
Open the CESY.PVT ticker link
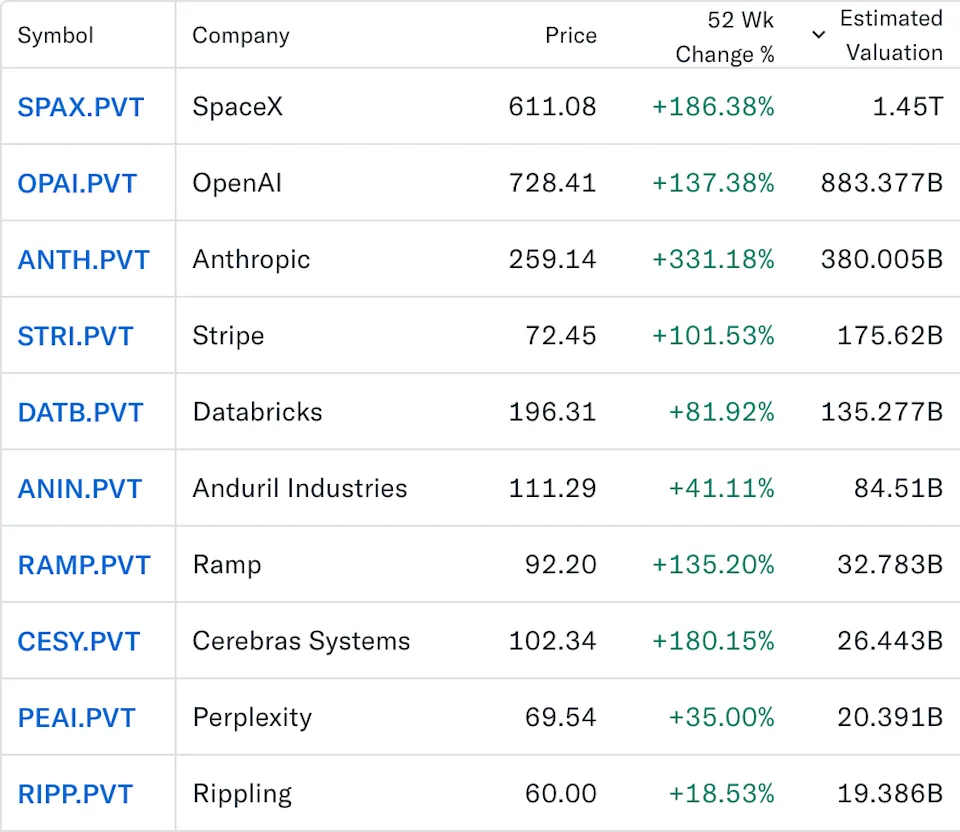79,641
